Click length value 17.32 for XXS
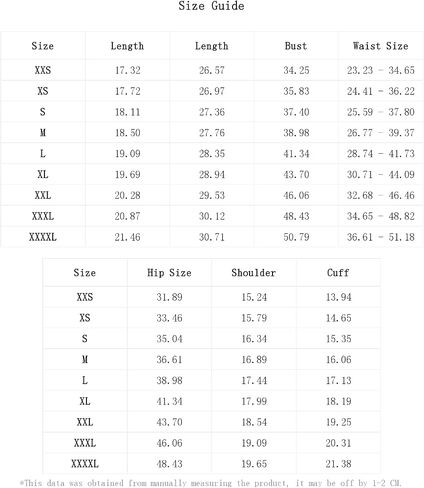Viewport: 424px width, 488px height. point(128,70)
